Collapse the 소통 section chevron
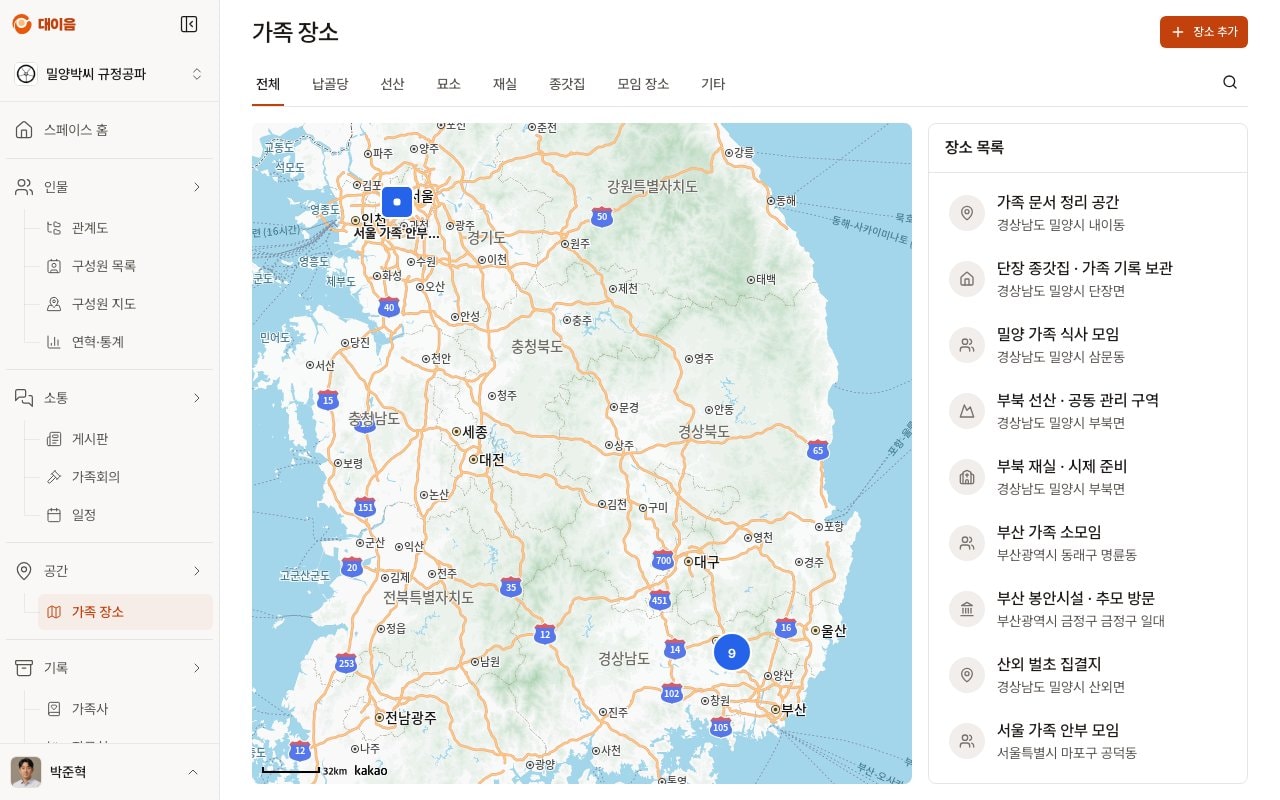Image resolution: width=1280 pixels, height=800 pixels. pos(197,398)
